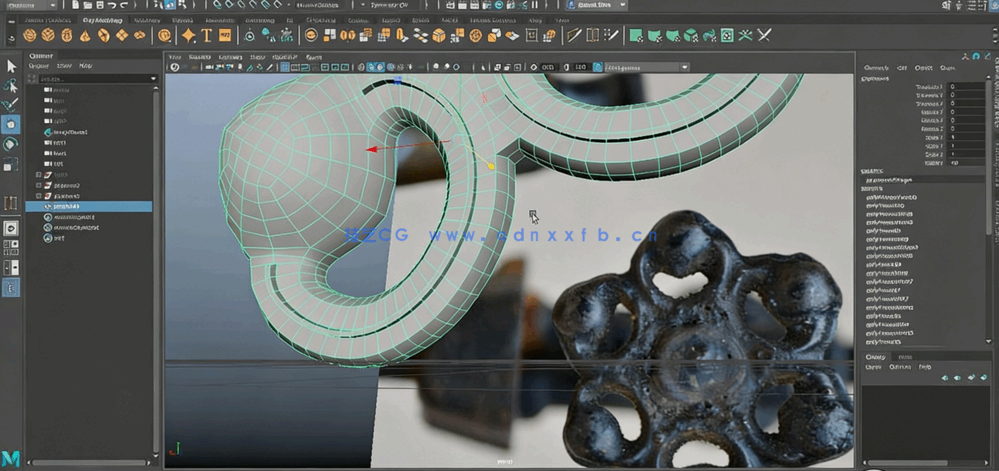This screenshot has width=999, height=471.
Task: Click the teal cube shelf icon
Action: pos(691,35)
